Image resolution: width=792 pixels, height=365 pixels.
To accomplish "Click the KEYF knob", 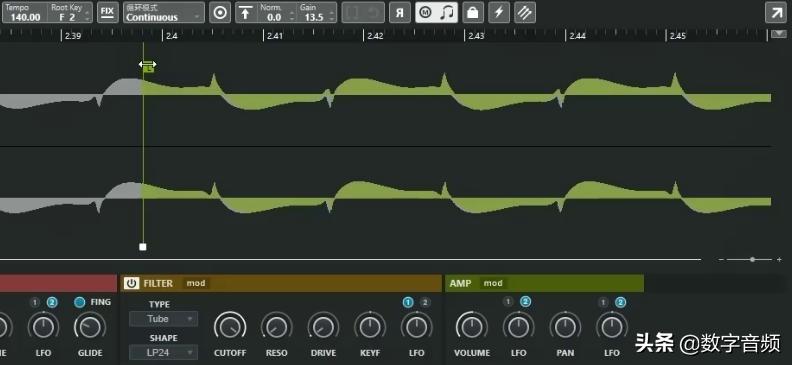I will pos(370,327).
